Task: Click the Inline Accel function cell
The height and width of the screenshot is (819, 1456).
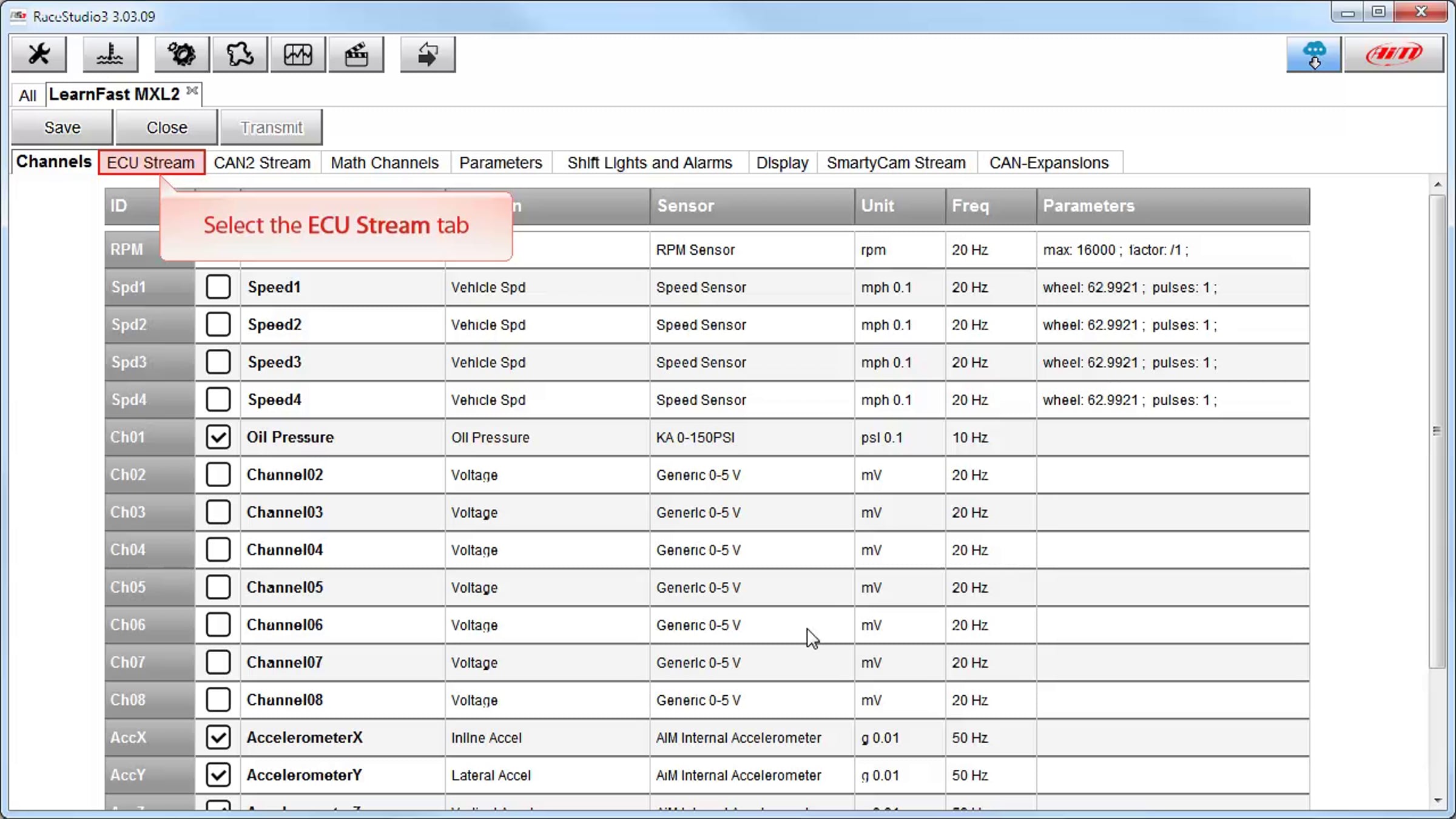Action: [x=547, y=738]
